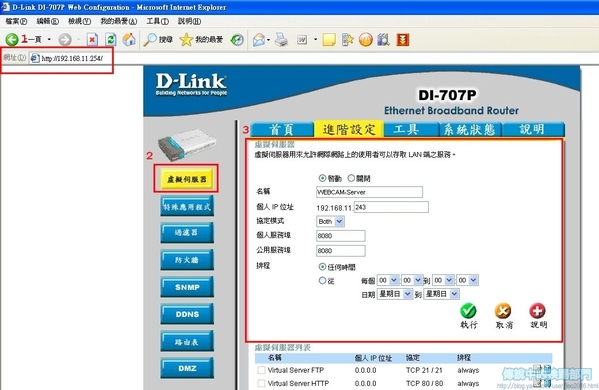Click the public port (公用服務埠) field 8080
The height and width of the screenshot is (390, 599).
[x=341, y=251]
